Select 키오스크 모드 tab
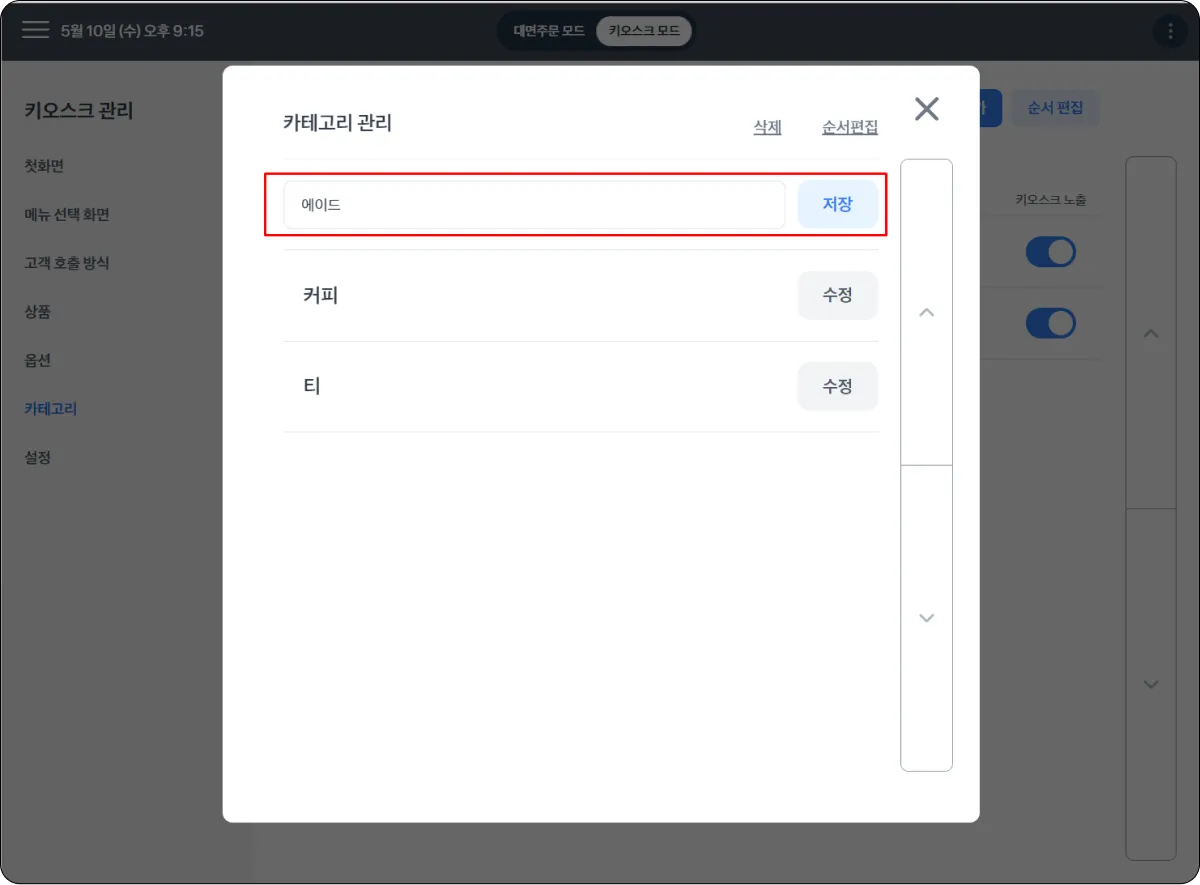The height and width of the screenshot is (885, 1200). pyautogui.click(x=643, y=31)
